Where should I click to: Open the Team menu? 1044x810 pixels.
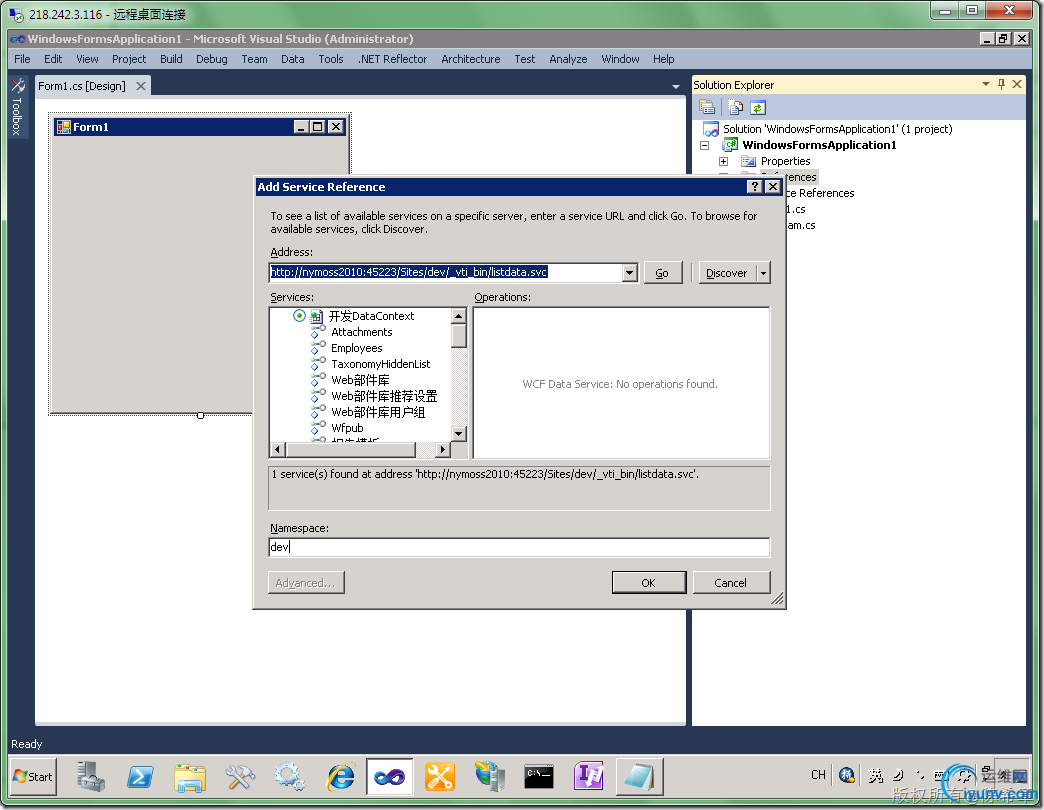254,59
